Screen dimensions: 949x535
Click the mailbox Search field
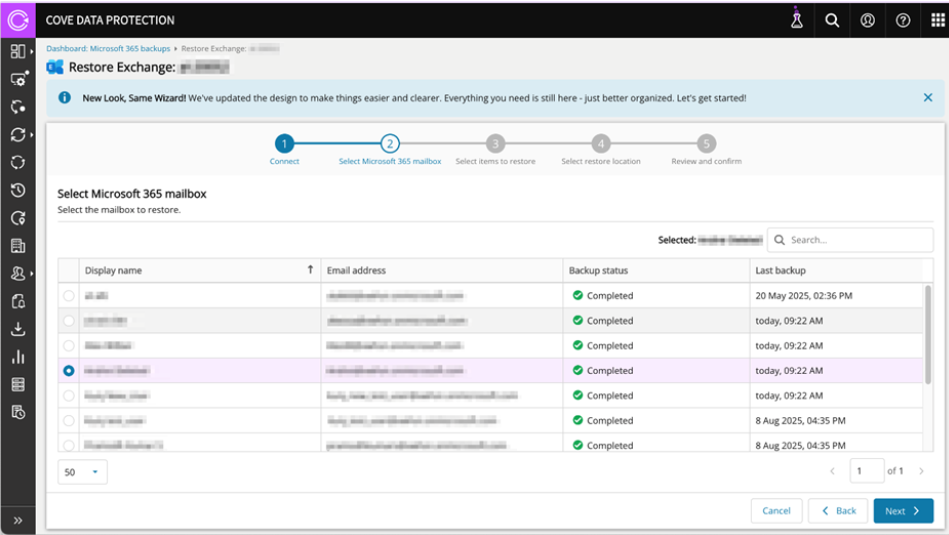[850, 240]
